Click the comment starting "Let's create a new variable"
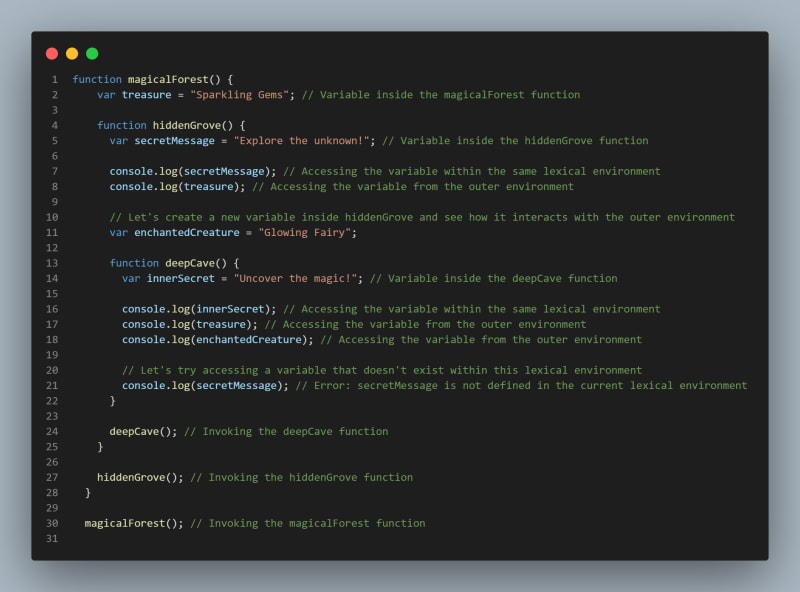Viewport: 800px width, 592px height. (422, 217)
